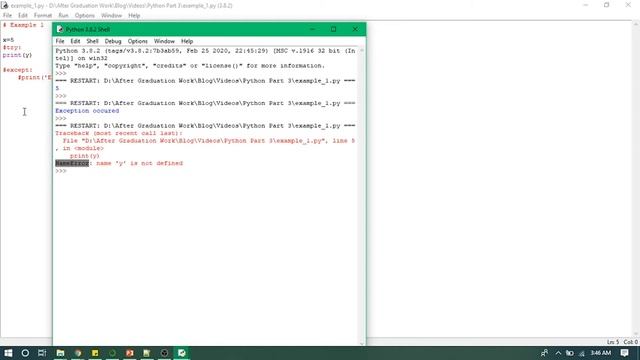The height and width of the screenshot is (360, 640).
Task: Click the Python file icon in the editor title bar
Action: coord(5,5)
